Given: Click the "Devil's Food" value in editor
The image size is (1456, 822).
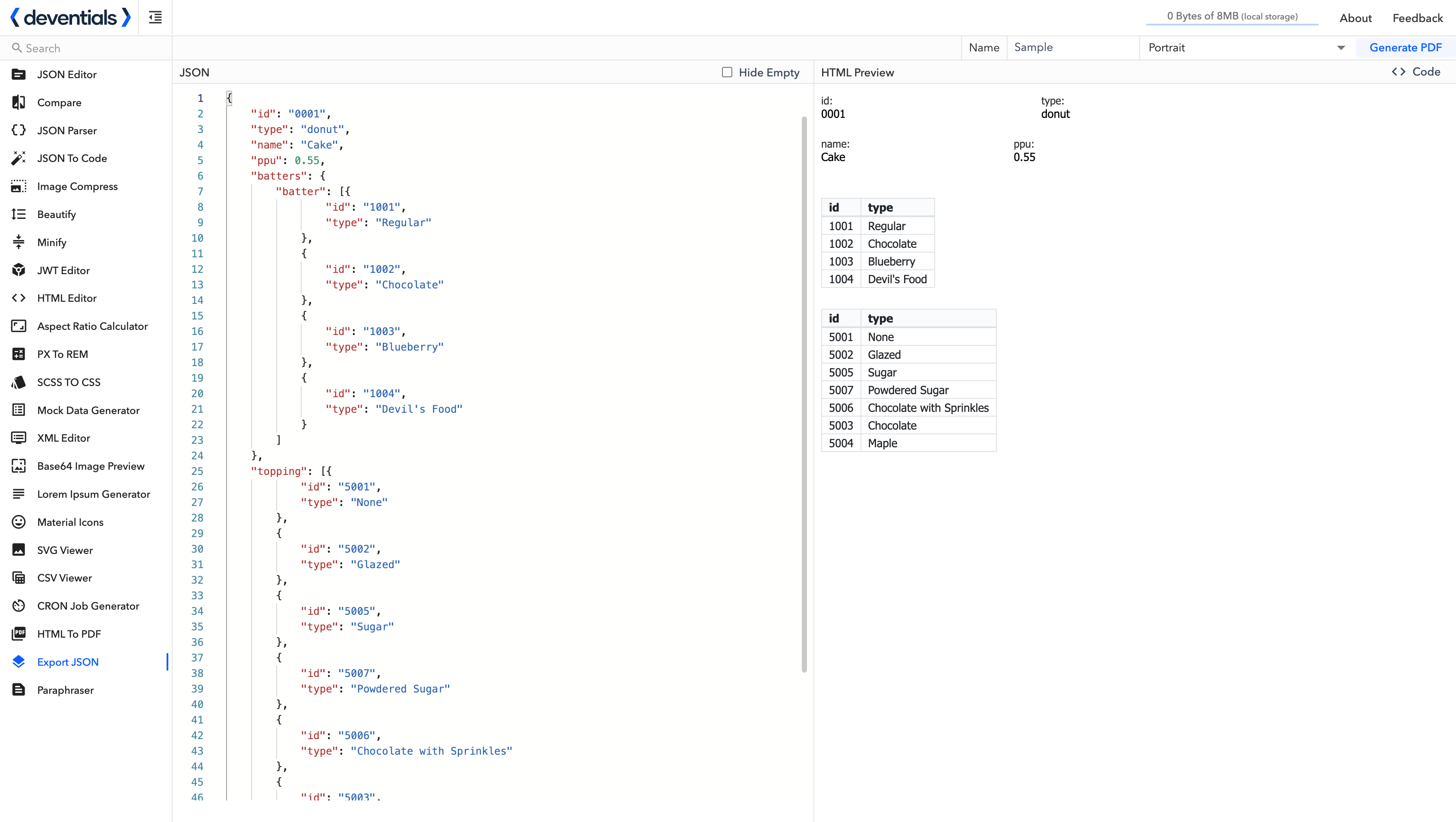Looking at the screenshot, I should 419,409.
